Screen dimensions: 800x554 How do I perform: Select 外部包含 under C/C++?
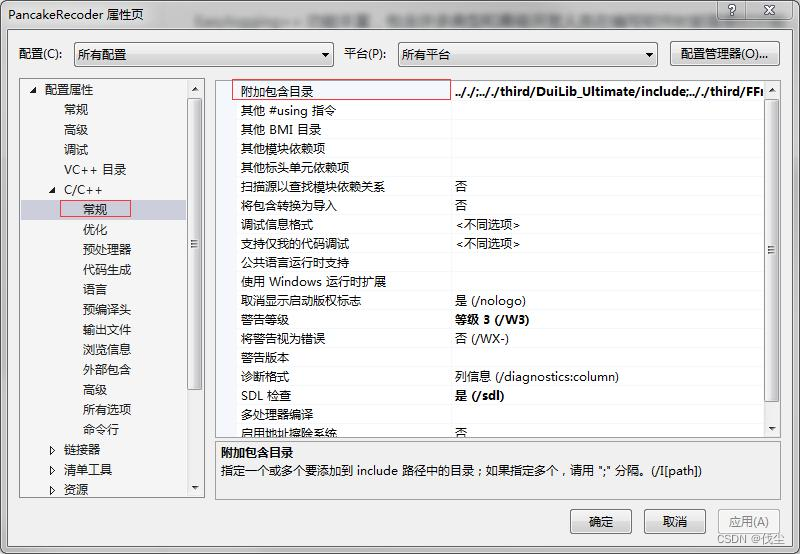pos(107,369)
